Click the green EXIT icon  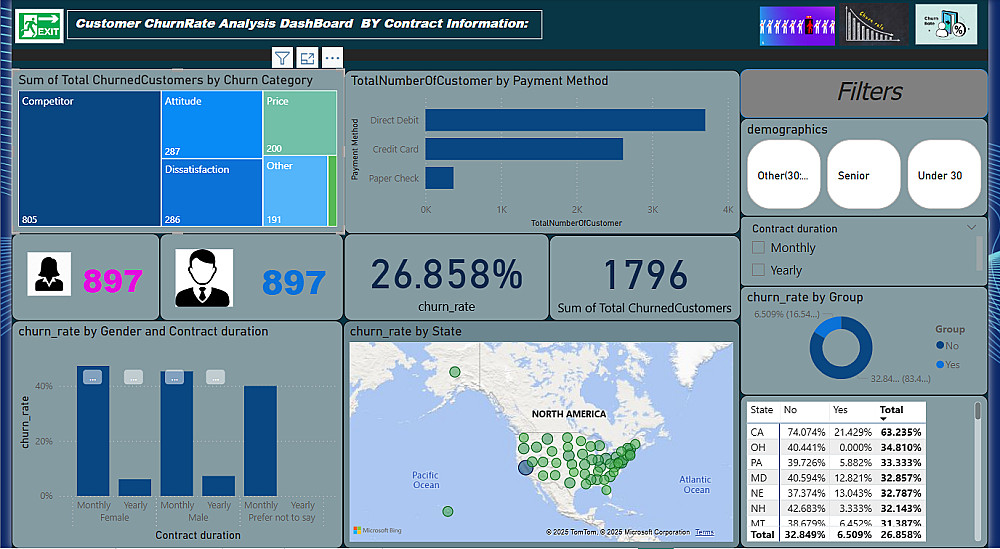(40, 26)
